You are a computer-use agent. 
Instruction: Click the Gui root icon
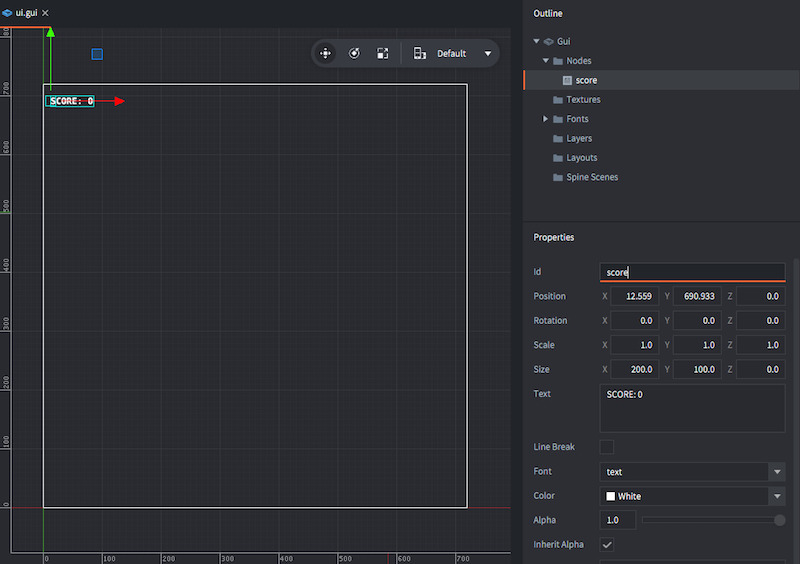click(x=548, y=41)
